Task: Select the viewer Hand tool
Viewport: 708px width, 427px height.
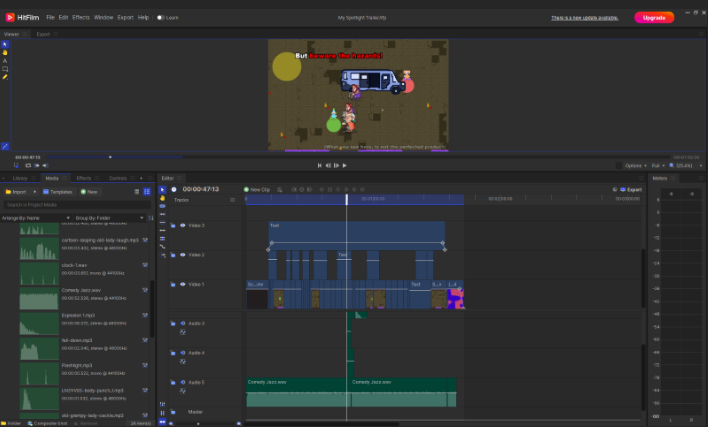Action: (x=5, y=52)
